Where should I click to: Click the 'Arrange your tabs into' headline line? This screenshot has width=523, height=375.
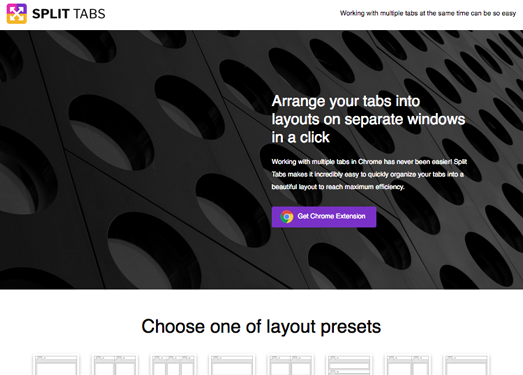(346, 101)
